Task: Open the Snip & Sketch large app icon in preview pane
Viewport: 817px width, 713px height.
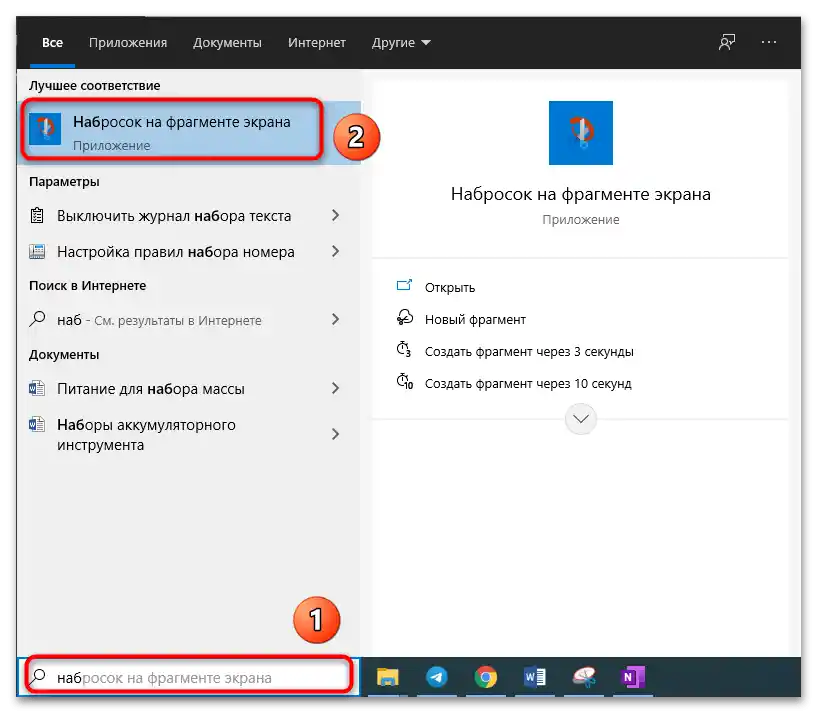Action: click(x=580, y=133)
